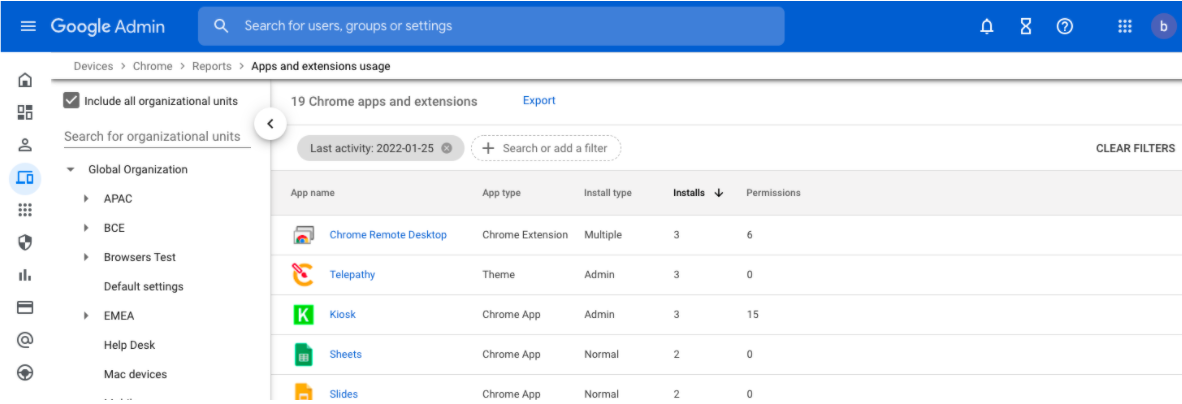Open the hourglass tasks icon
The image size is (1182, 404).
(x=1026, y=27)
